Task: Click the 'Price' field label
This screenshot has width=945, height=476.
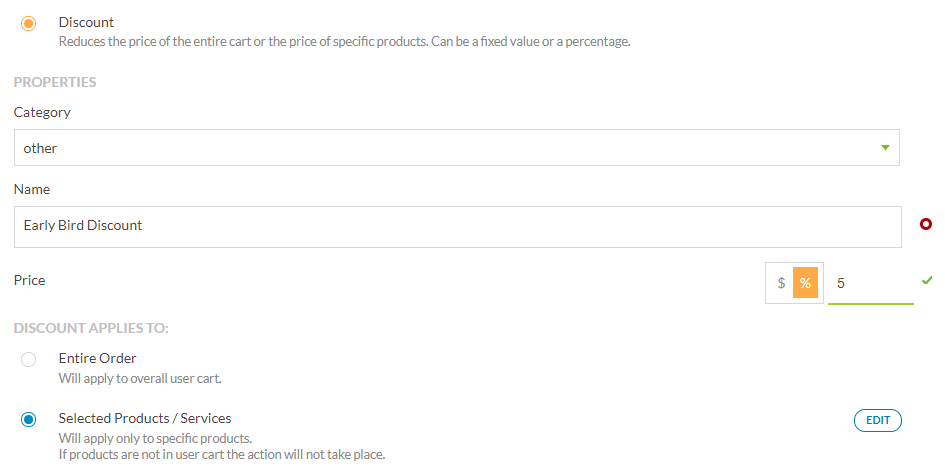Action: pyautogui.click(x=29, y=280)
